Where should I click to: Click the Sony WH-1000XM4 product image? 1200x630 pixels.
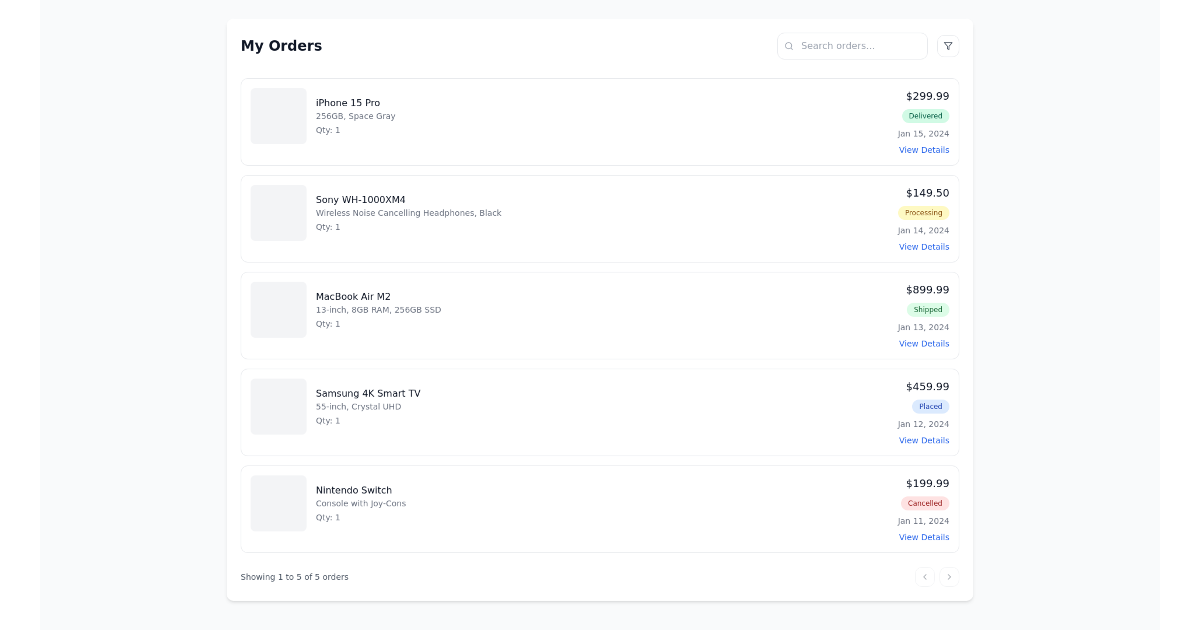click(x=278, y=213)
